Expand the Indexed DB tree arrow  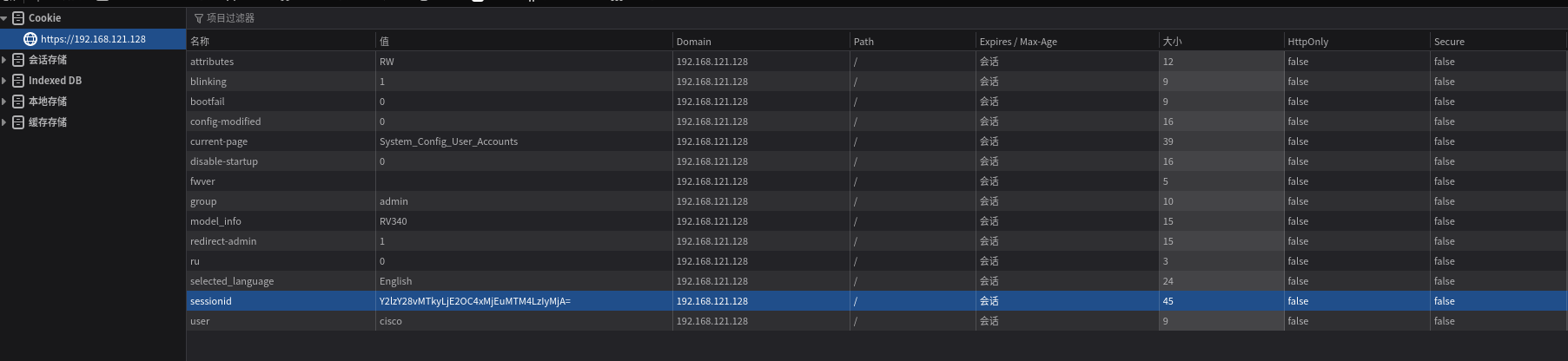point(4,81)
